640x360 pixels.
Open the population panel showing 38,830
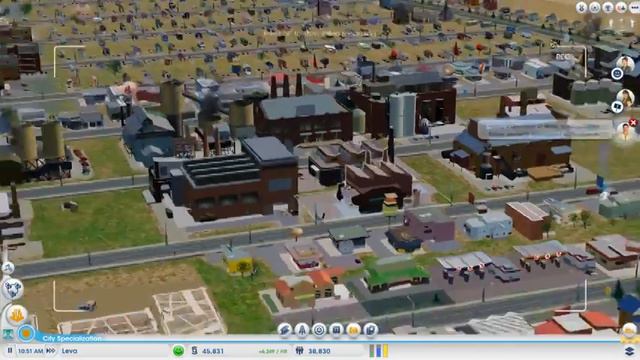point(313,351)
